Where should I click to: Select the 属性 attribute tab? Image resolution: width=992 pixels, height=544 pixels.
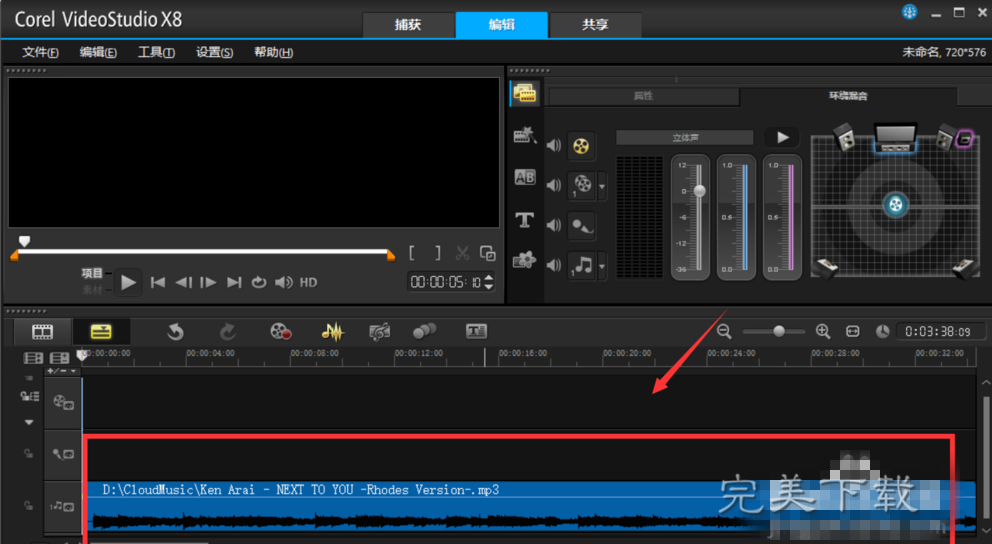(643, 96)
